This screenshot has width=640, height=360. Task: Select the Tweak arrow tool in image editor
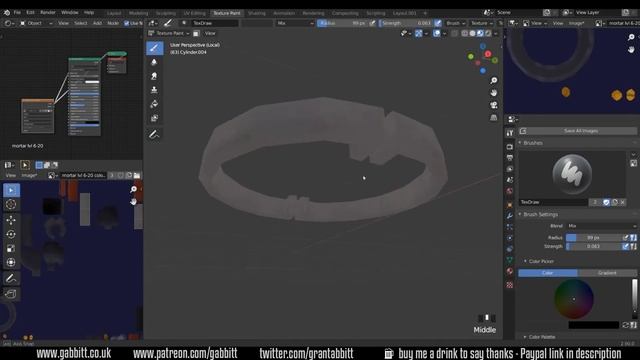(x=11, y=190)
